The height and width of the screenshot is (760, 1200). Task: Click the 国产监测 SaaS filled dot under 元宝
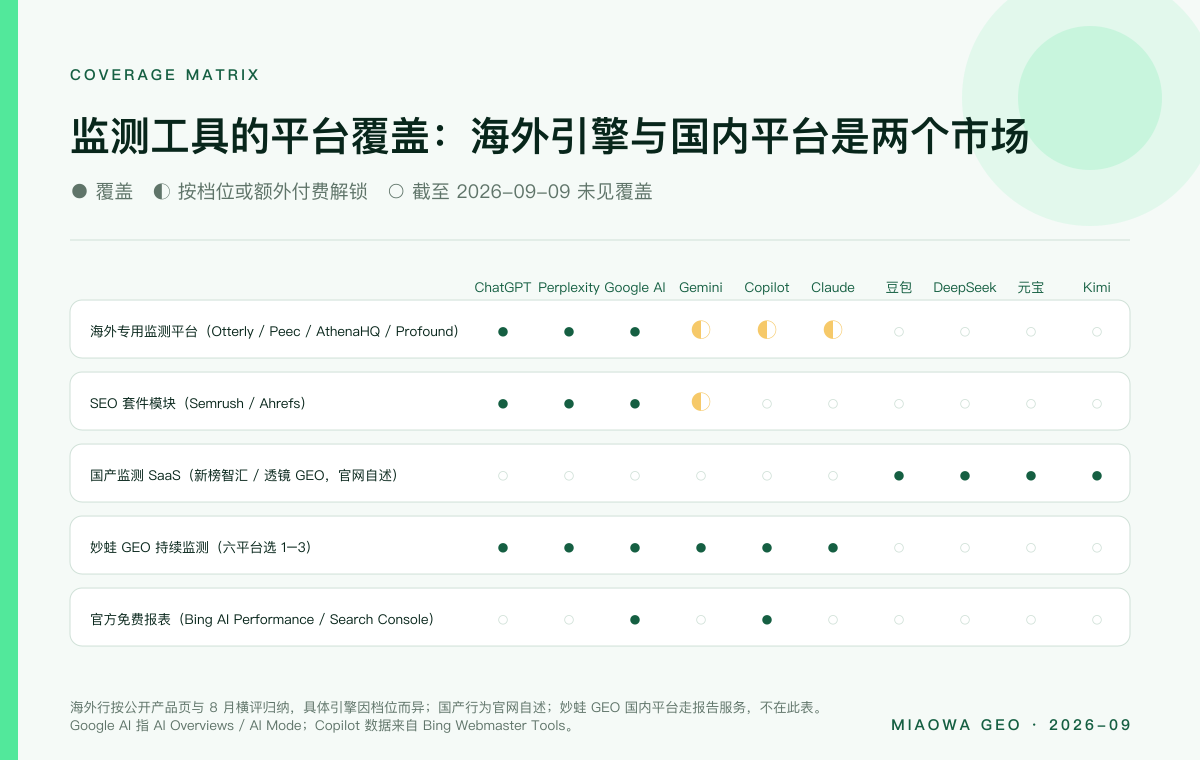[x=1031, y=475]
